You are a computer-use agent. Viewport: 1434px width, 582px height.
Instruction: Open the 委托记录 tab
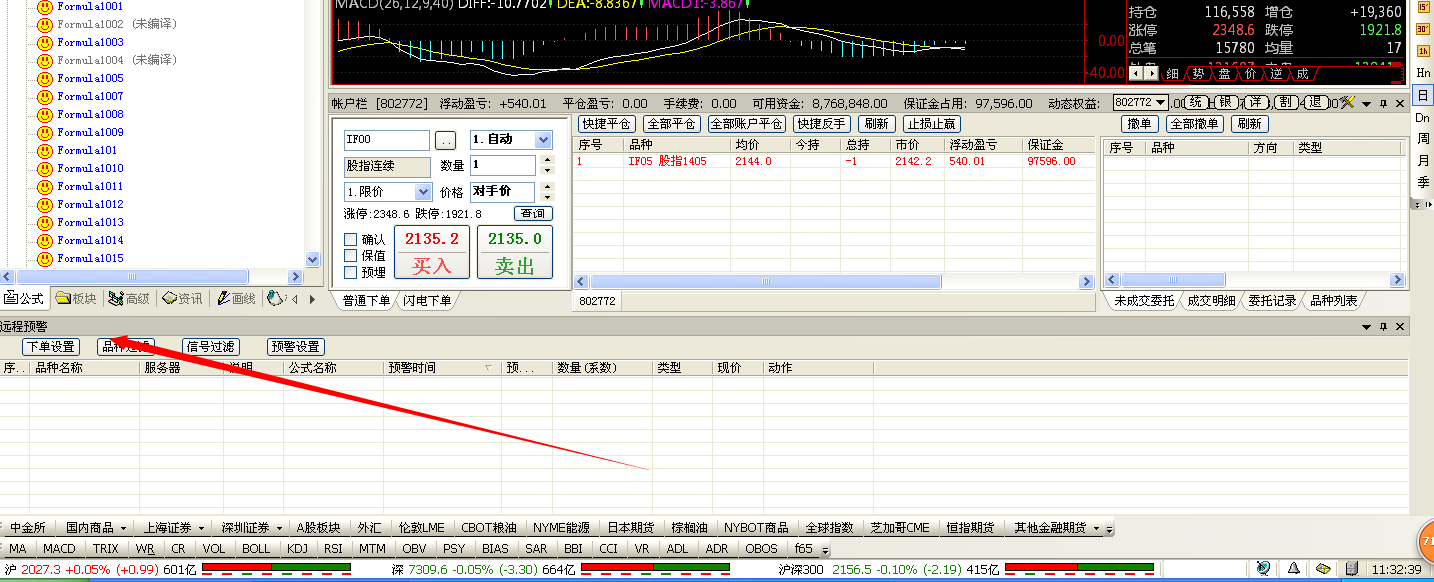1272,300
